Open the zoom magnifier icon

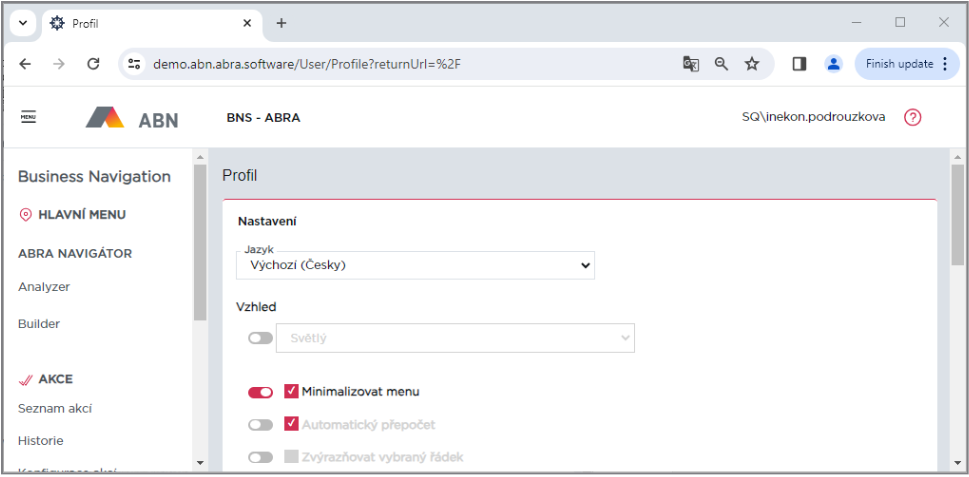pyautogui.click(x=721, y=64)
